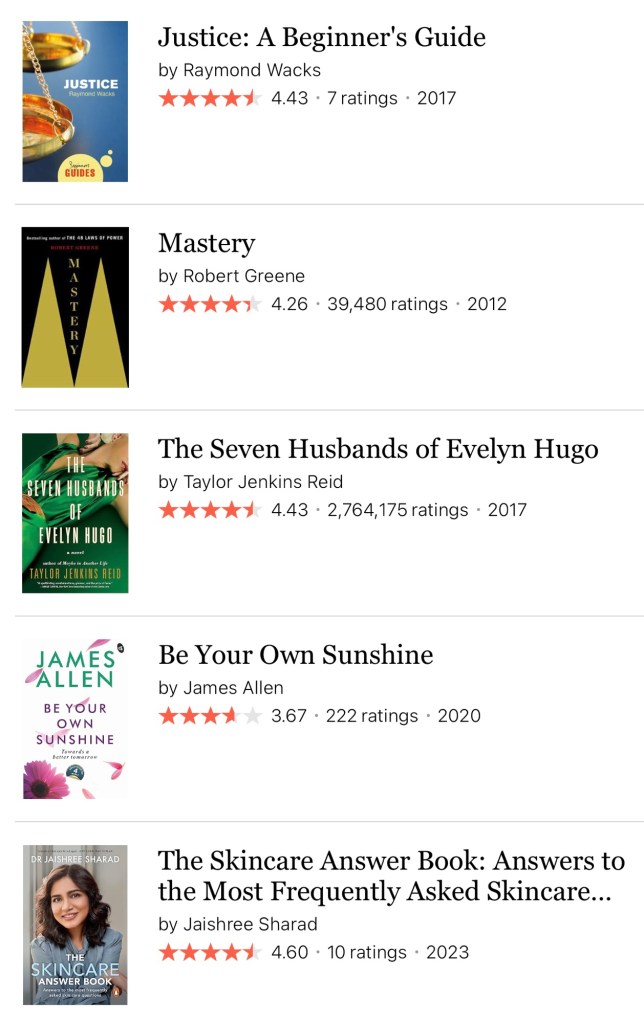Tap the star rating for Justice book
644x1023 pixels.
pos(209,98)
